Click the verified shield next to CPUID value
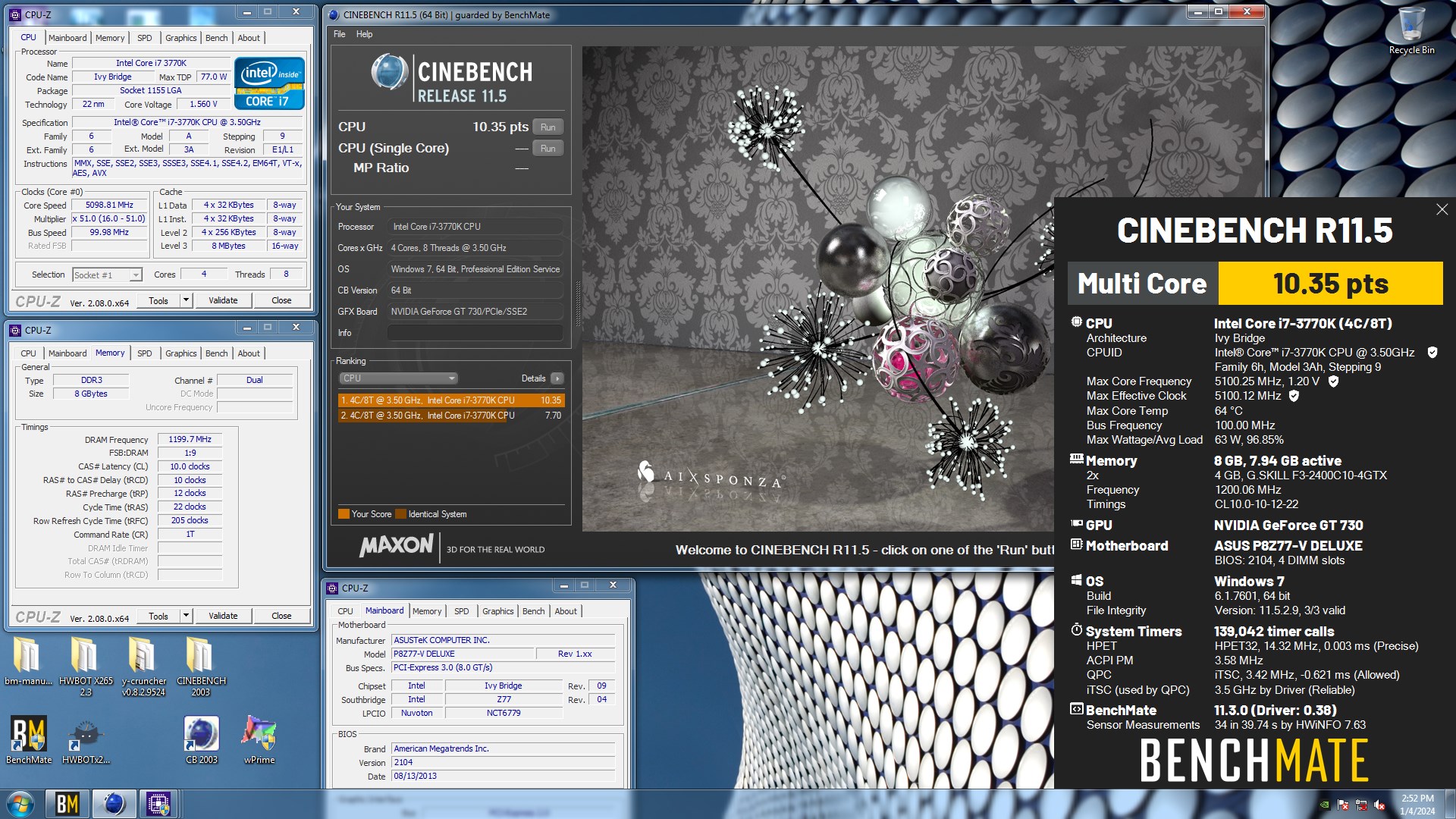The width and height of the screenshot is (1456, 819). (x=1432, y=352)
